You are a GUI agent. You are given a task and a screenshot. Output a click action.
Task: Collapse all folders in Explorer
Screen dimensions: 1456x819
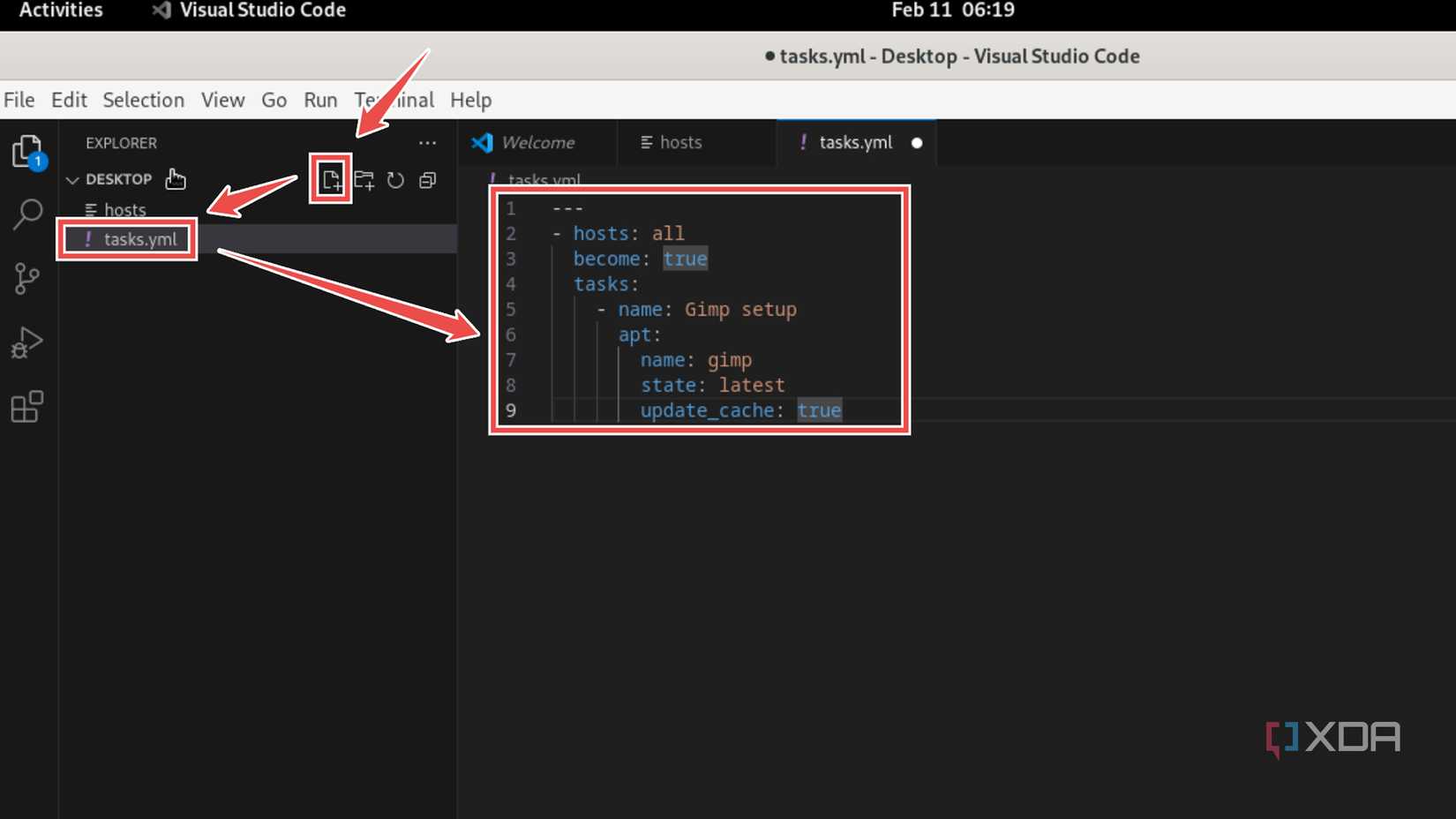pyautogui.click(x=427, y=180)
